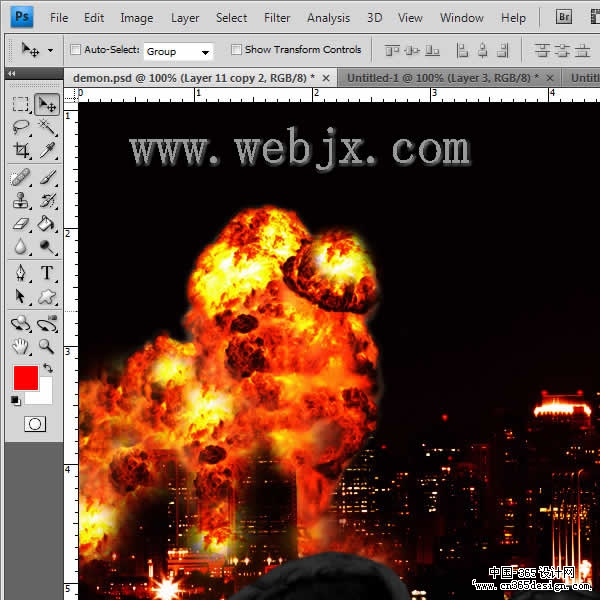The height and width of the screenshot is (600, 600).
Task: Align vertical centers of layers
Action: point(412,50)
